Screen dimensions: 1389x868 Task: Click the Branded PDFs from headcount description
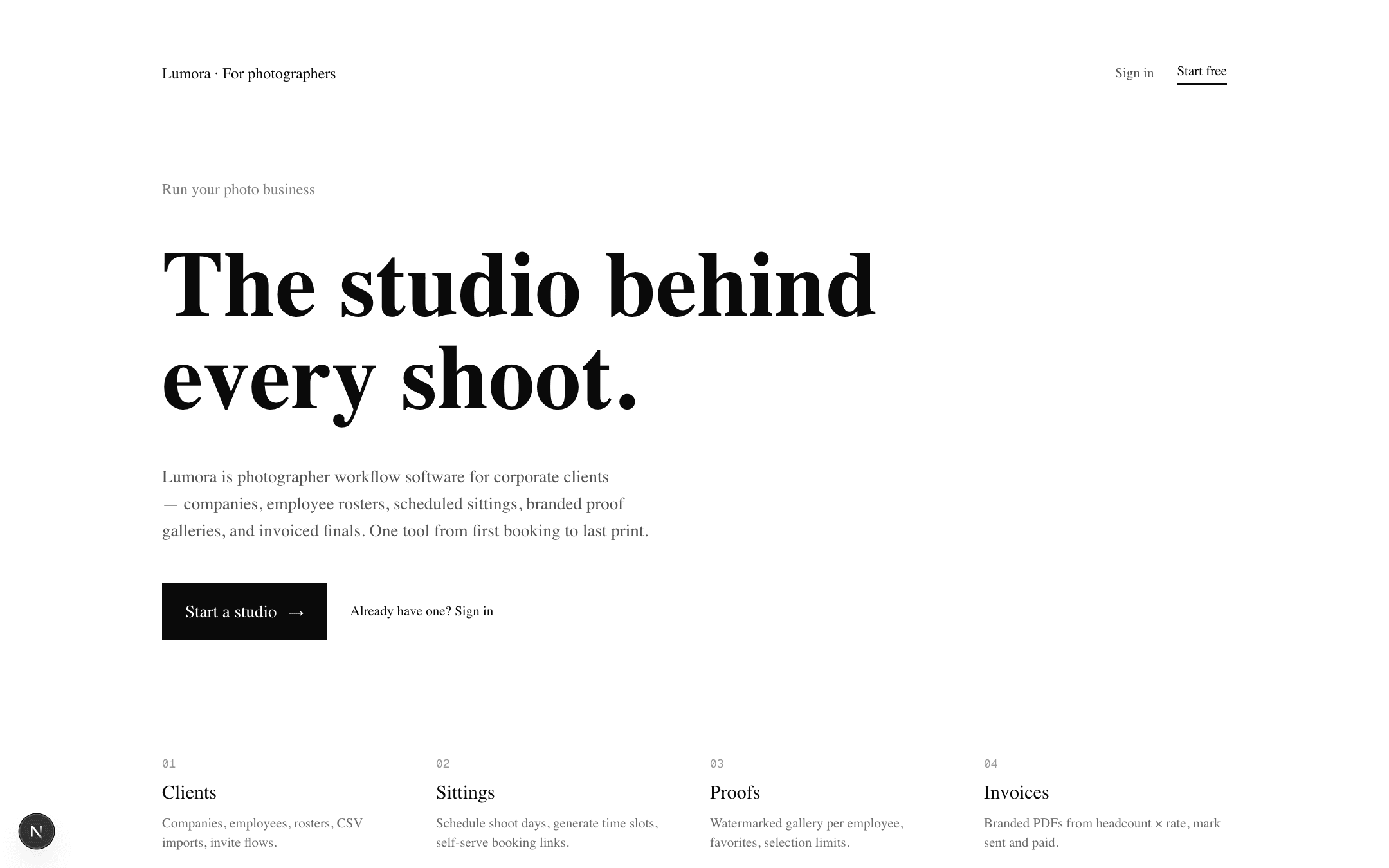(x=1102, y=833)
